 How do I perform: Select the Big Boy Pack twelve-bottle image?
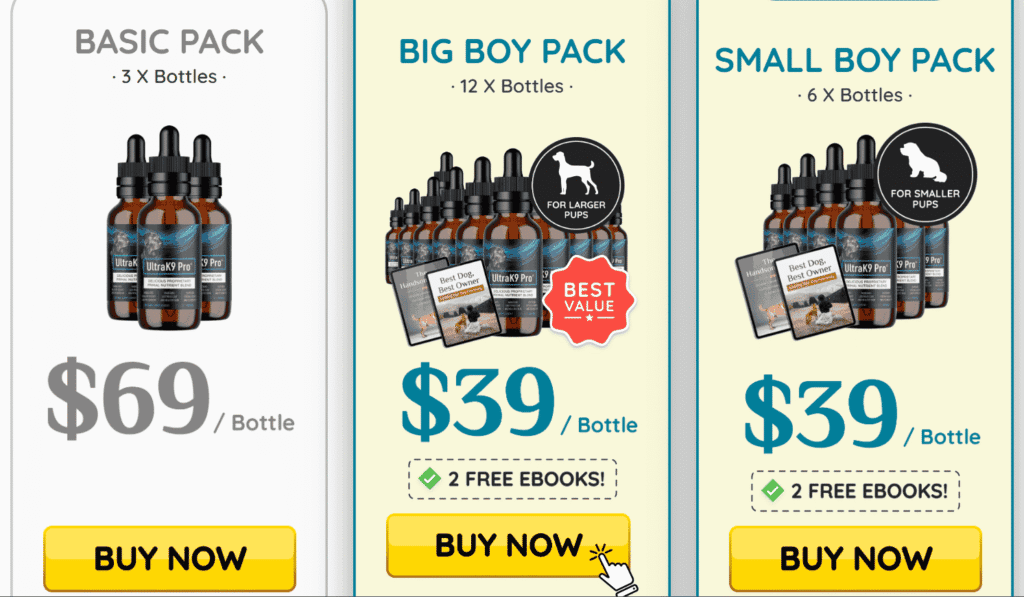(510, 246)
